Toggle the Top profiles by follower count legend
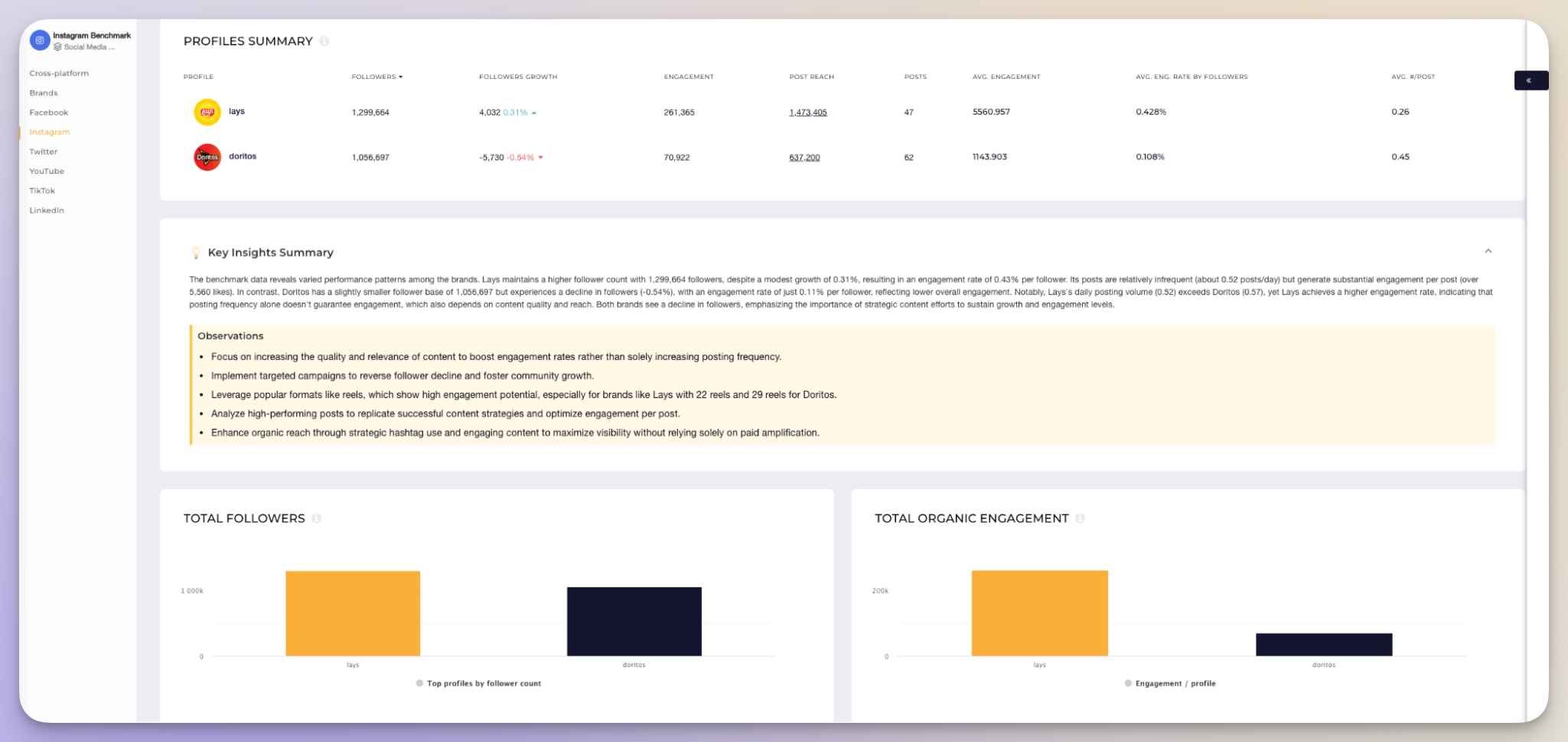 [478, 683]
